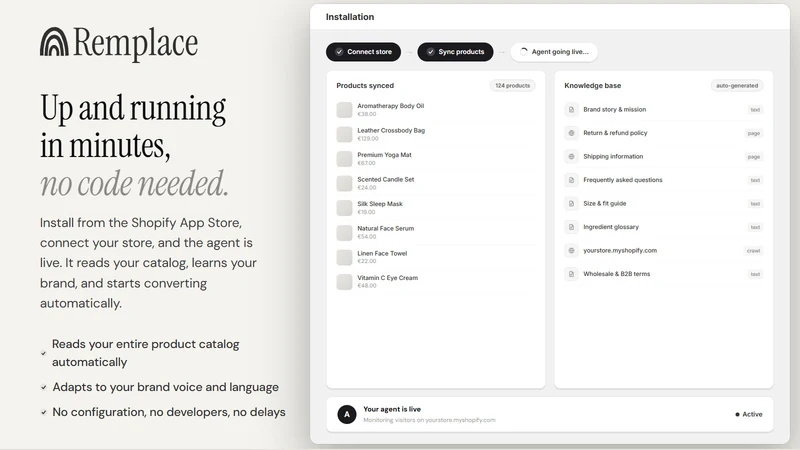
Task: Click the agent avatar A icon
Action: 347,414
